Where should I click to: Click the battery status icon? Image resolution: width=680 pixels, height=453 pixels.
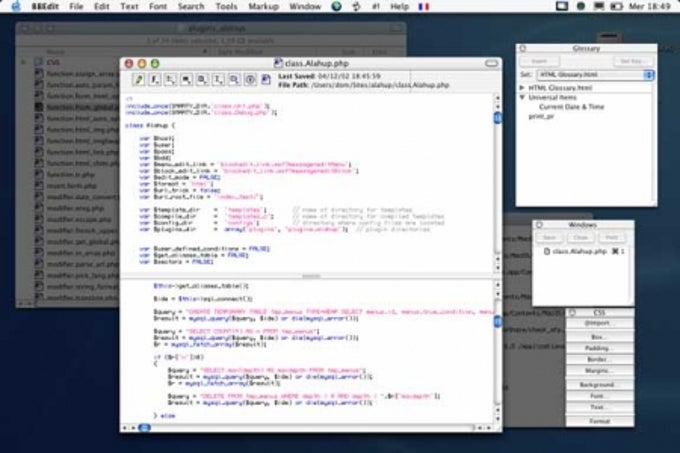click(616, 7)
